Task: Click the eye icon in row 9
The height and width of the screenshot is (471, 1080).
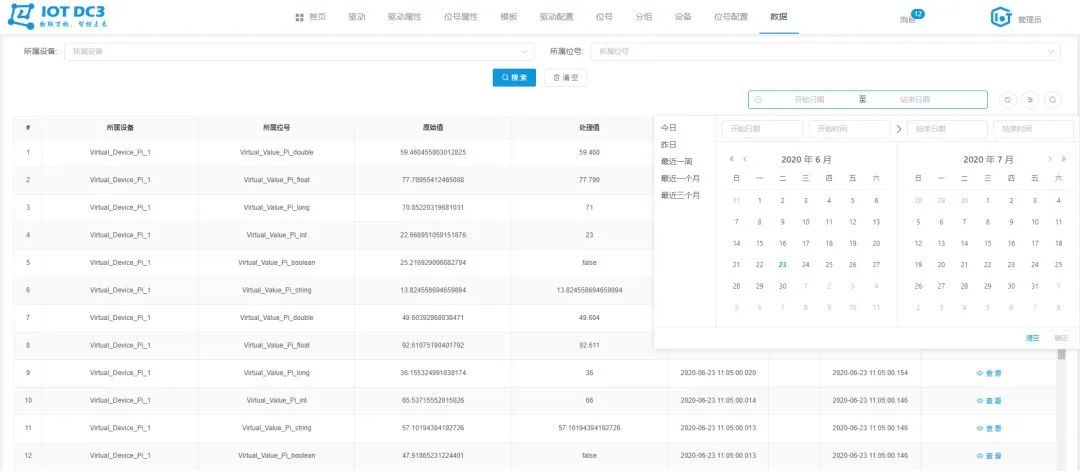Action: click(979, 373)
